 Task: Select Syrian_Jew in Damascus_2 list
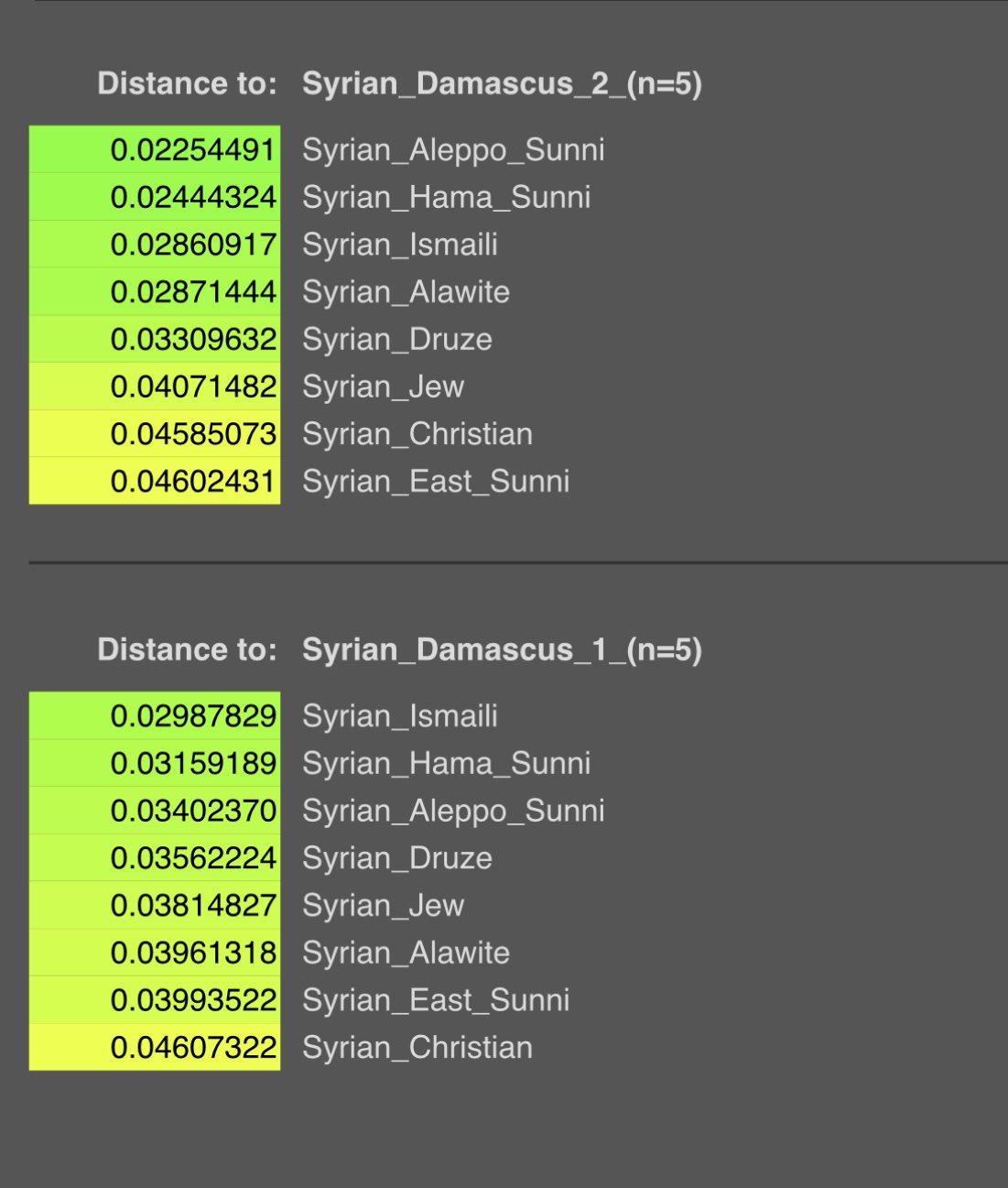pyautogui.click(x=383, y=387)
